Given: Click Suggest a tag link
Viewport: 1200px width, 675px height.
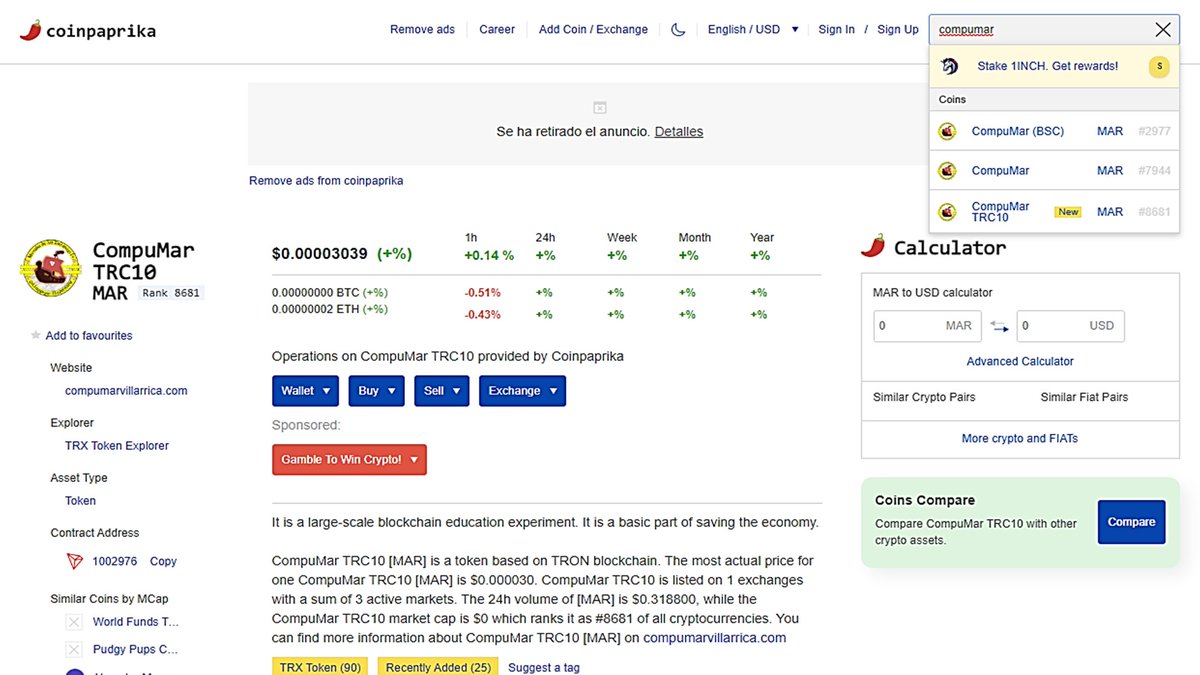Looking at the screenshot, I should tap(544, 668).
